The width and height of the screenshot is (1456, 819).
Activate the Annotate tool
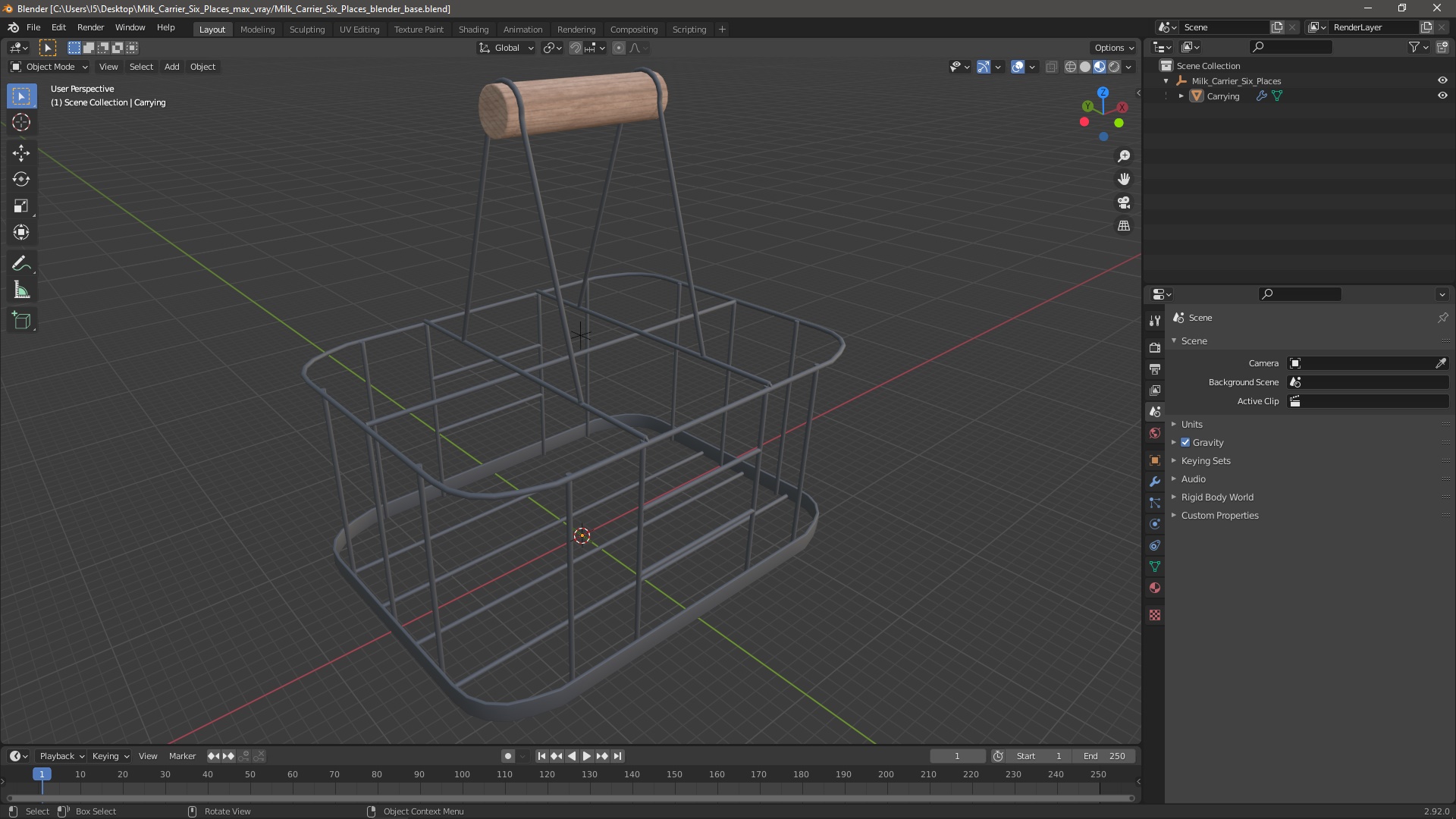pyautogui.click(x=20, y=263)
